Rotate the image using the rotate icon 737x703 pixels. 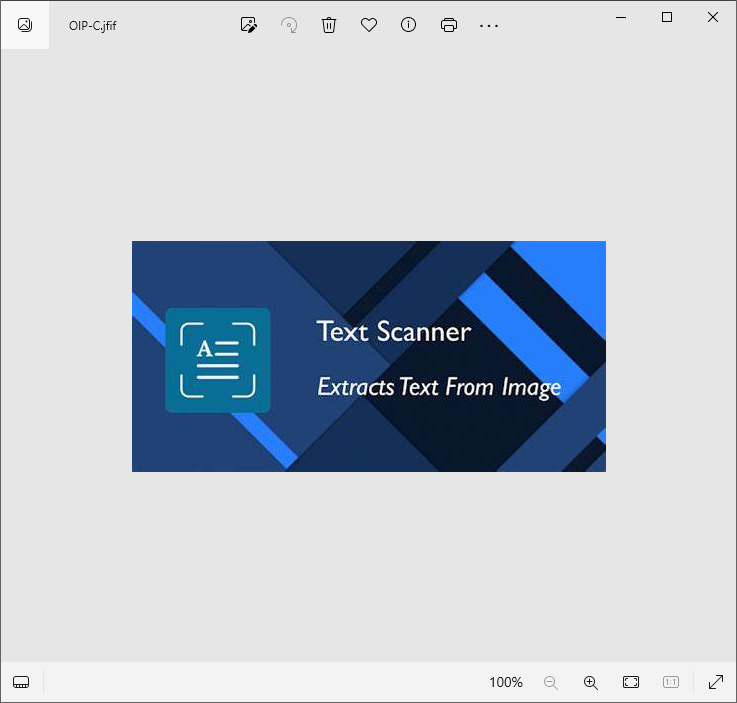[x=289, y=25]
